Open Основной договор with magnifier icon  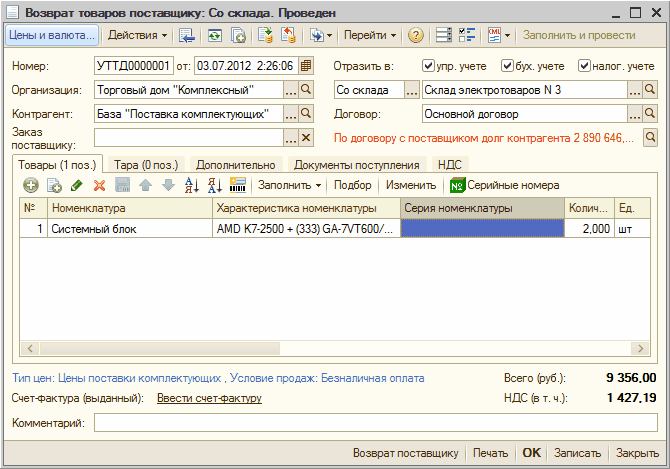(x=650, y=114)
